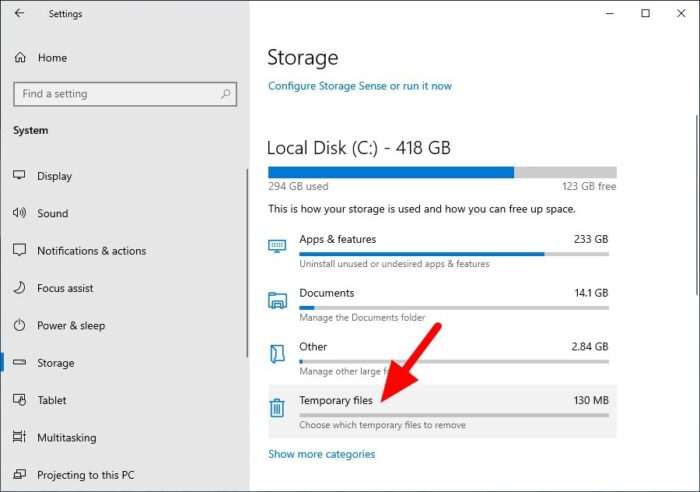Viewport: 700px width, 492px height.
Task: Click Show more categories link
Action: pos(321,454)
